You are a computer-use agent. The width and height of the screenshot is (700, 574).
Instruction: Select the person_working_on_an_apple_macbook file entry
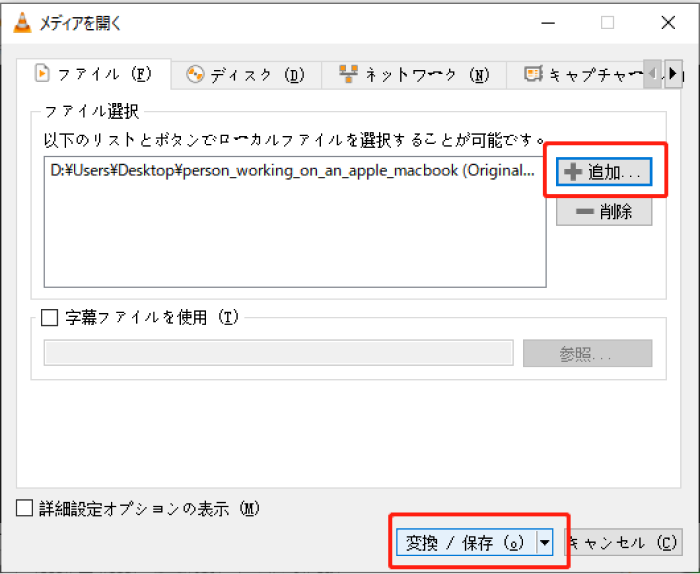pyautogui.click(x=292, y=171)
